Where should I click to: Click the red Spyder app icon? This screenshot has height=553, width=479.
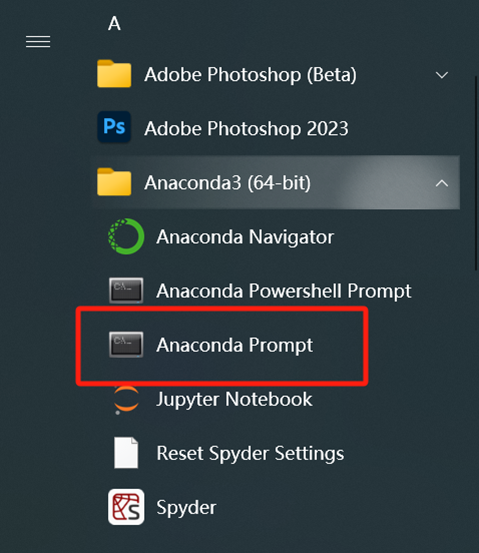coord(126,507)
